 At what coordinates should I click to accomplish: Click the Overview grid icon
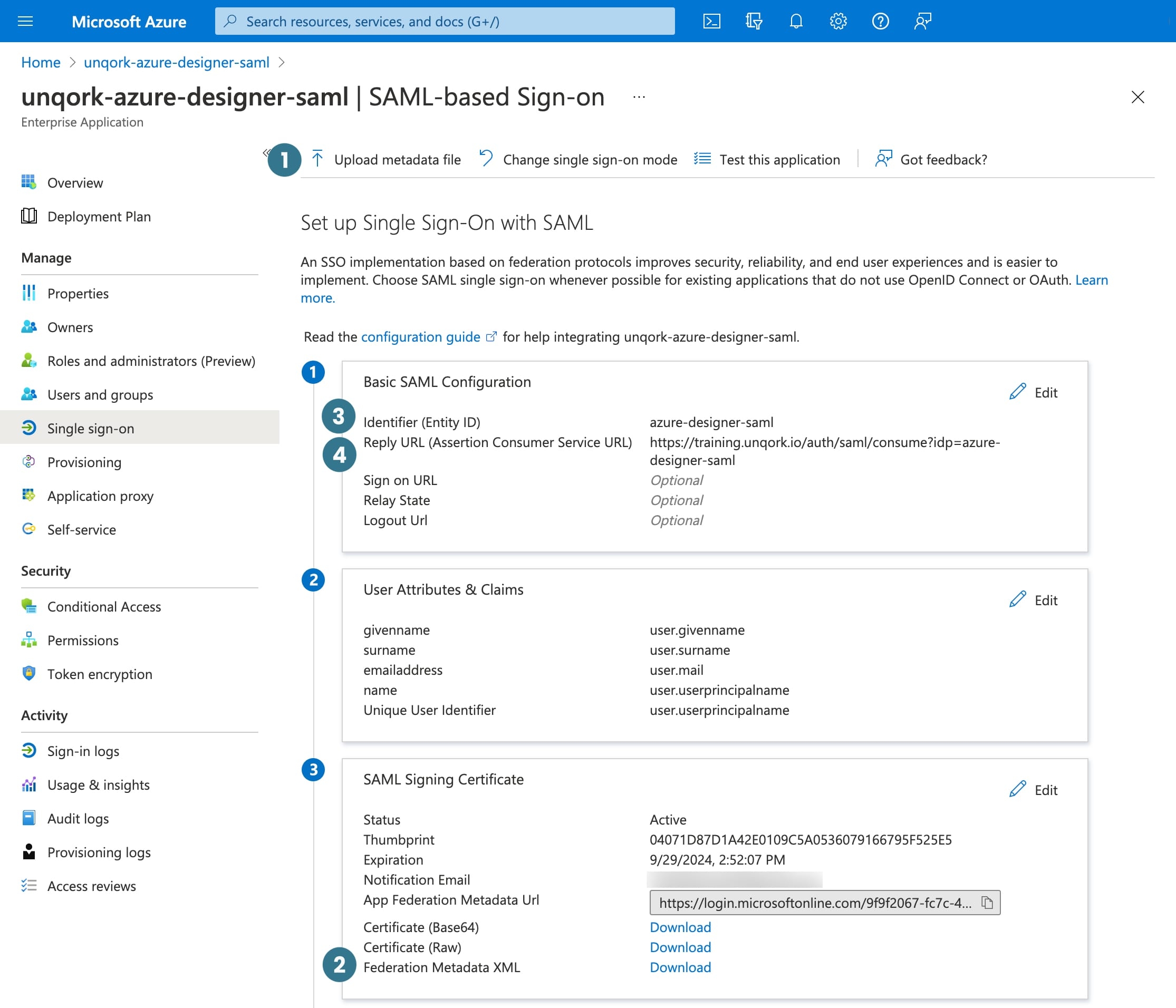coord(29,182)
